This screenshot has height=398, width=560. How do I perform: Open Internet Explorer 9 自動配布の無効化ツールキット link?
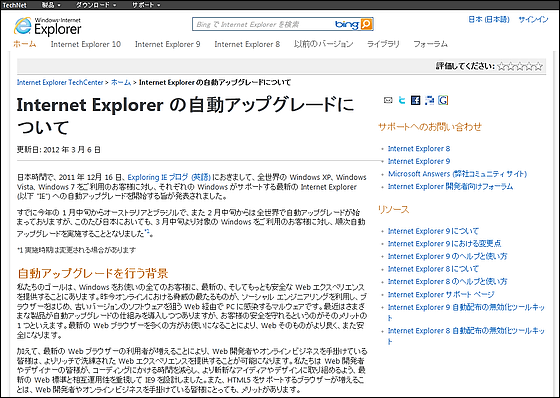coord(466,312)
